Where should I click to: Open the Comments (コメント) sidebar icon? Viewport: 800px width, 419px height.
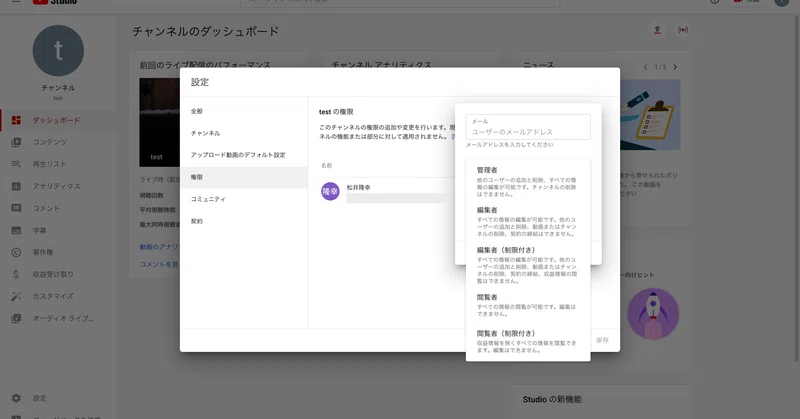[16, 208]
